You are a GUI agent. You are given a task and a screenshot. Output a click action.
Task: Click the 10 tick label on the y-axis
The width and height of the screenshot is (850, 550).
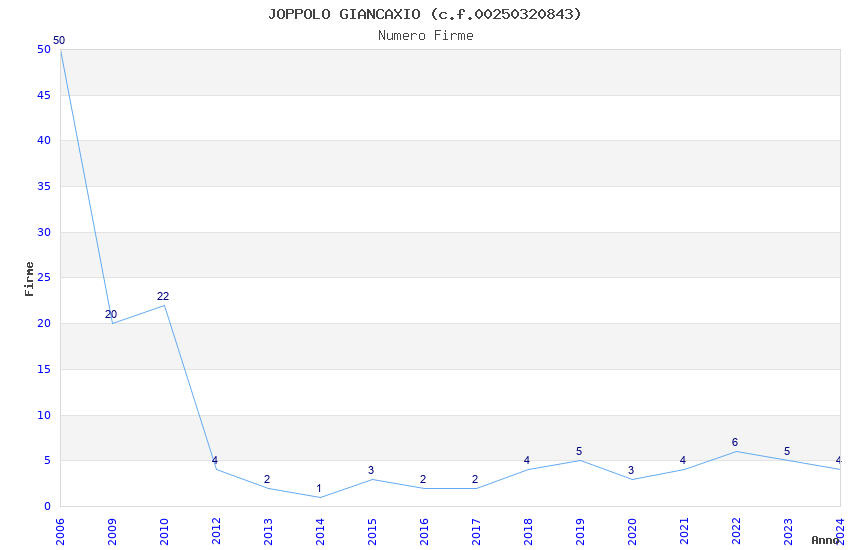(x=44, y=415)
